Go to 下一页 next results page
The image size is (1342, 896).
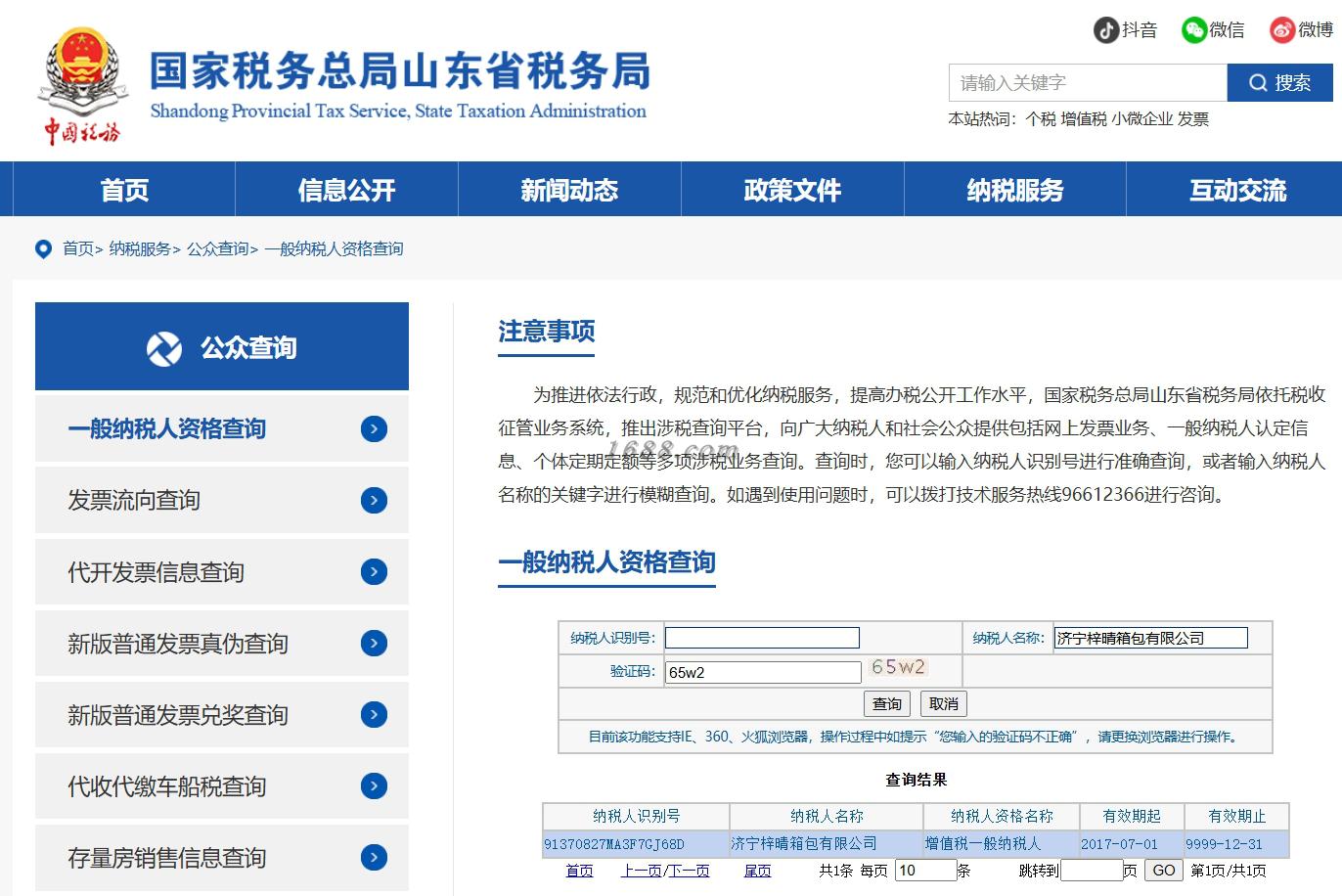pos(689,871)
